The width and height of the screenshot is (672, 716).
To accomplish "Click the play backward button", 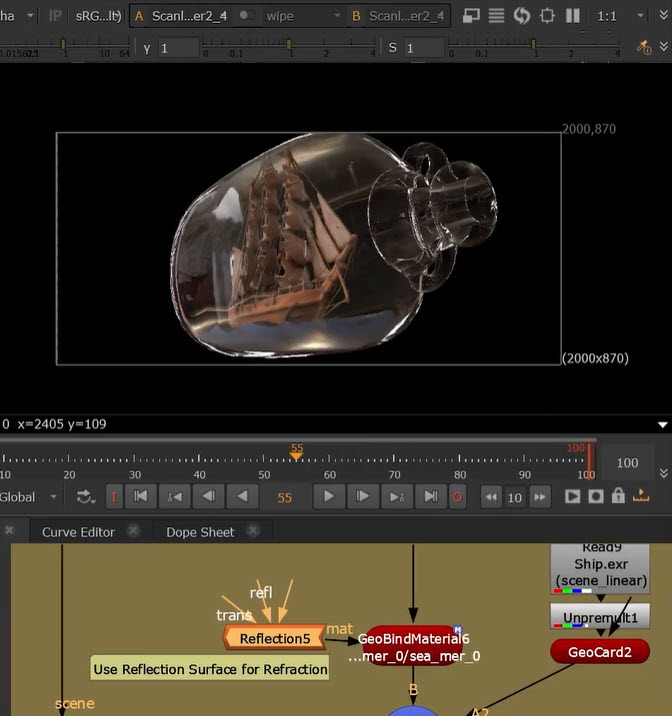I will 242,496.
